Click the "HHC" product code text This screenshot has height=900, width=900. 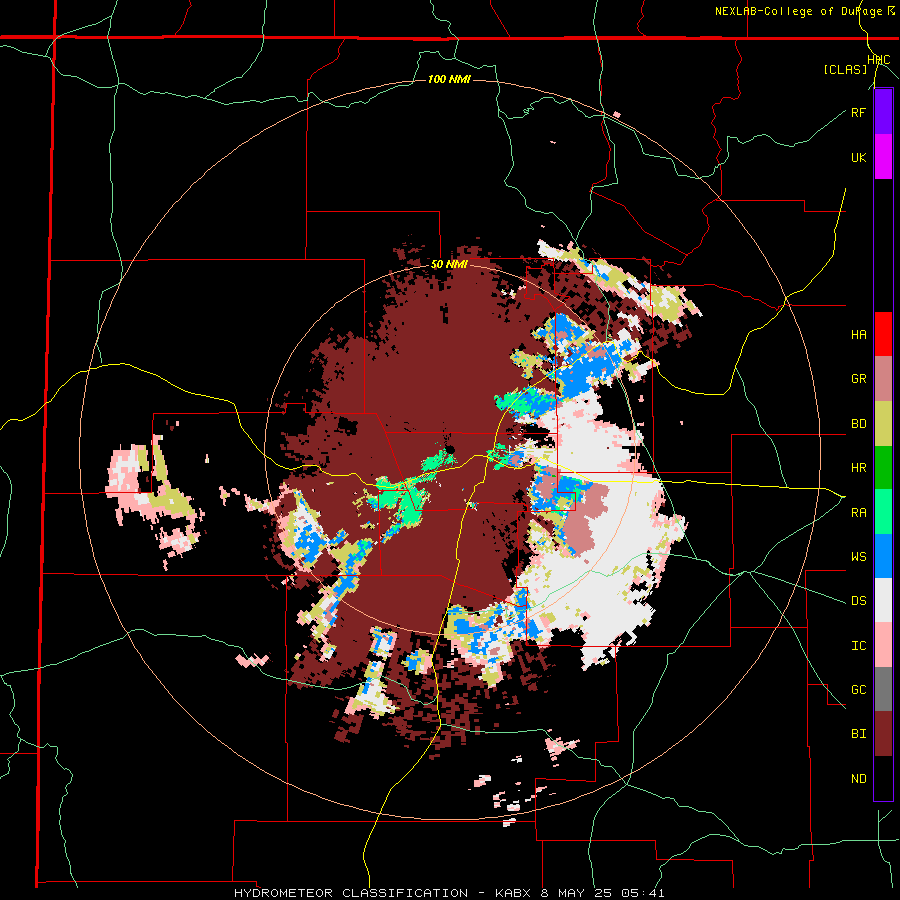(x=879, y=60)
